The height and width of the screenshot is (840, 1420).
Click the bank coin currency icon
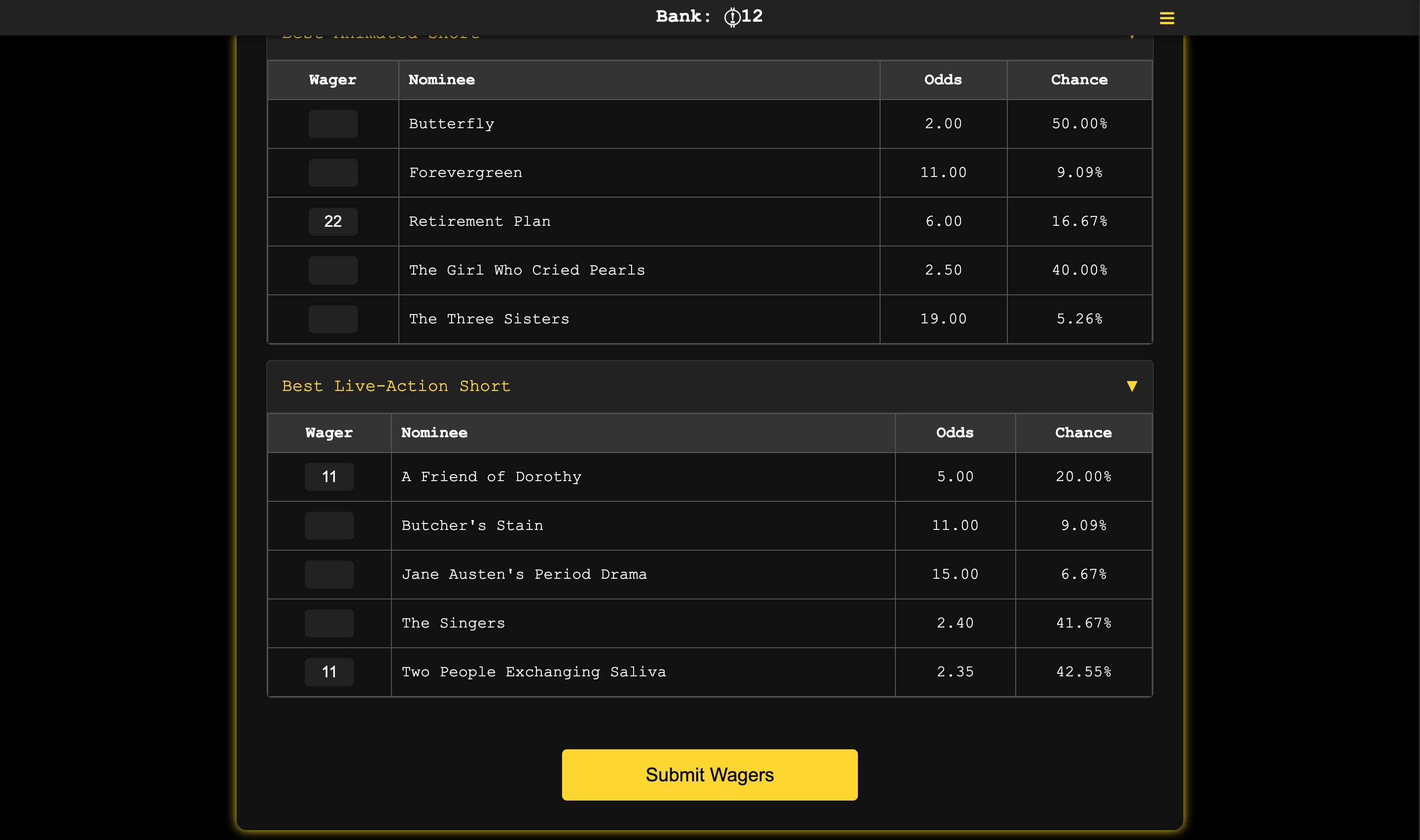(x=732, y=17)
